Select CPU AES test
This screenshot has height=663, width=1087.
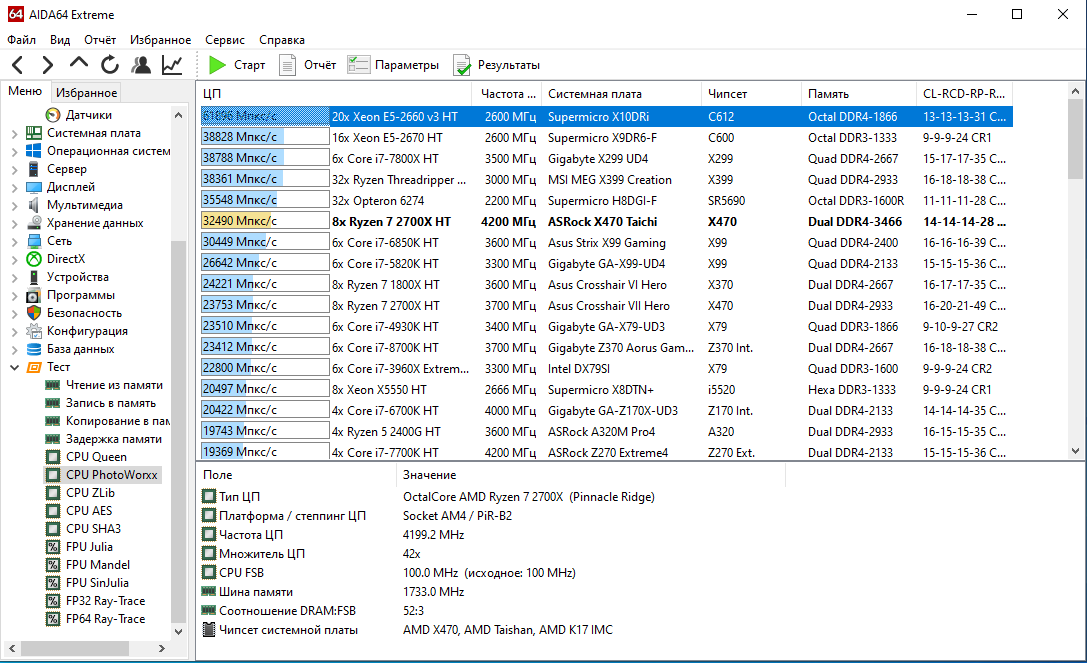(x=89, y=511)
